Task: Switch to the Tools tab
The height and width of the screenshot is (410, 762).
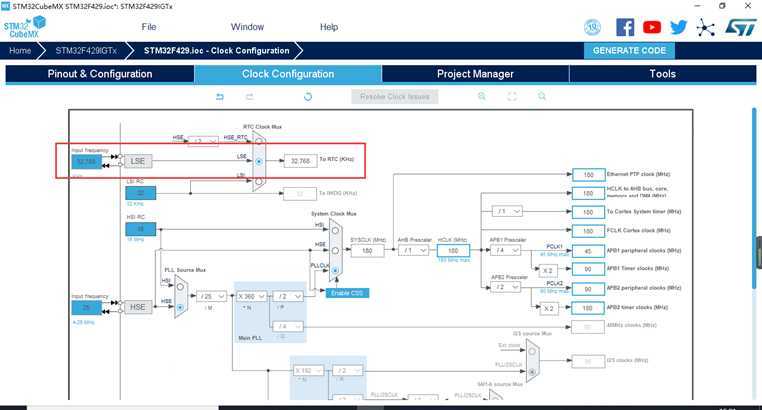Action: point(662,74)
